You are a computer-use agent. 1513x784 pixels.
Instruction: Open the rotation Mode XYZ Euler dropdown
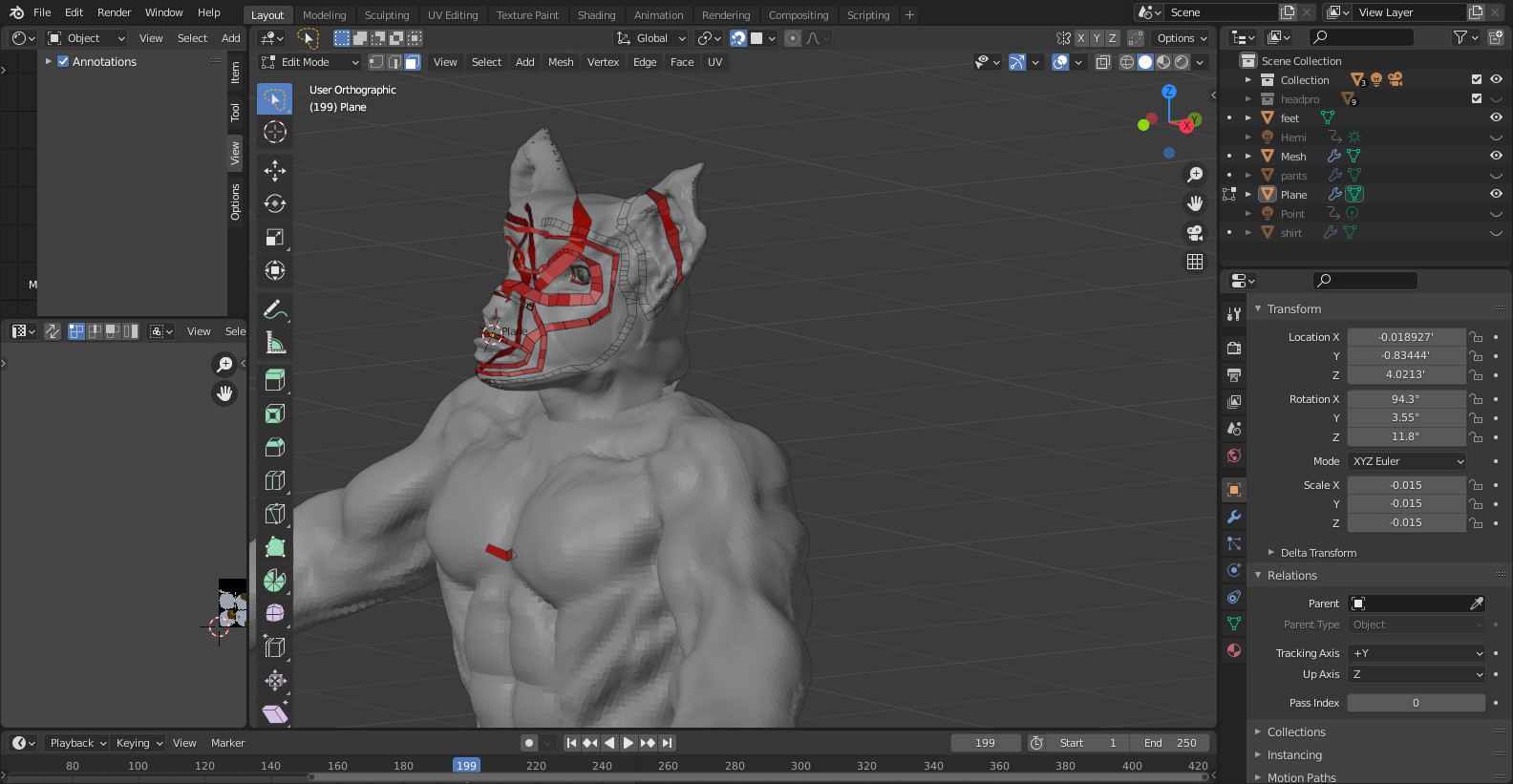1407,461
